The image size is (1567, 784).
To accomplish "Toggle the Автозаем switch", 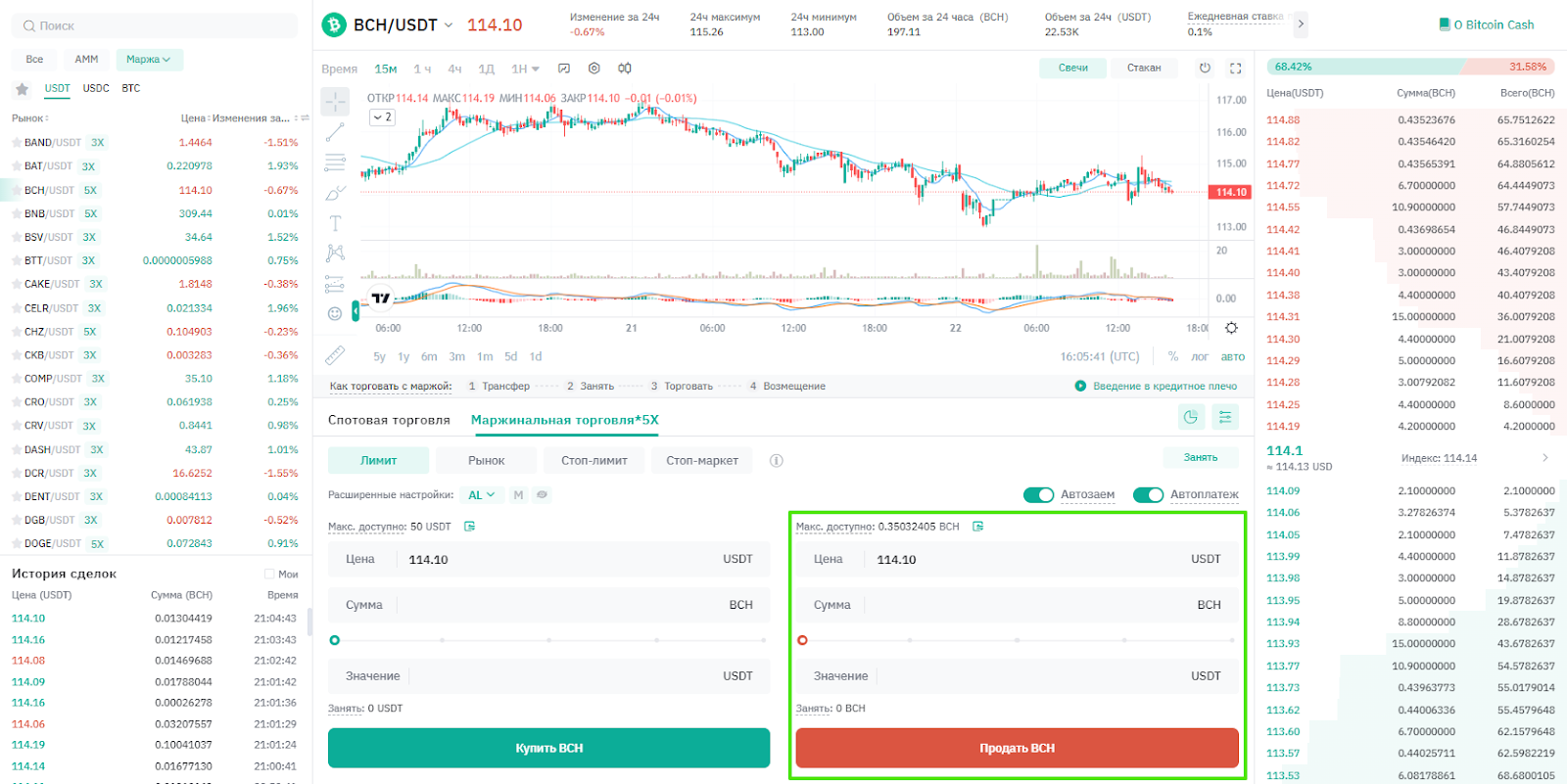I will coord(1038,494).
